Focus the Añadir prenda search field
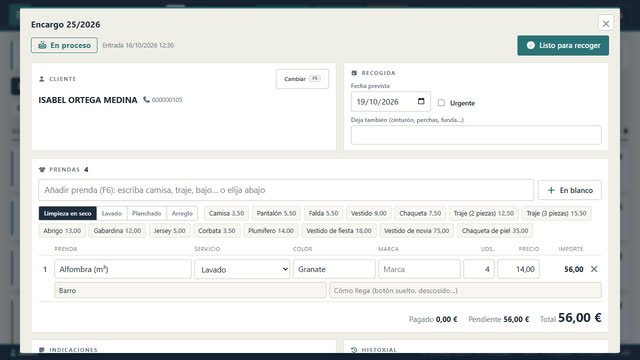 (286, 190)
